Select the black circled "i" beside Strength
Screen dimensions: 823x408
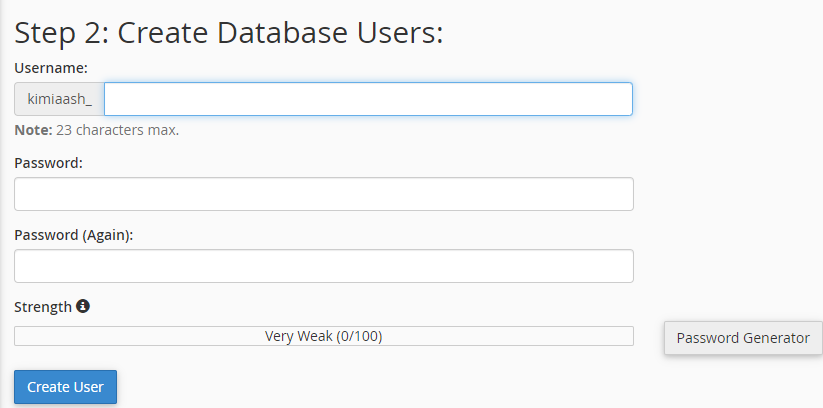pos(82,306)
